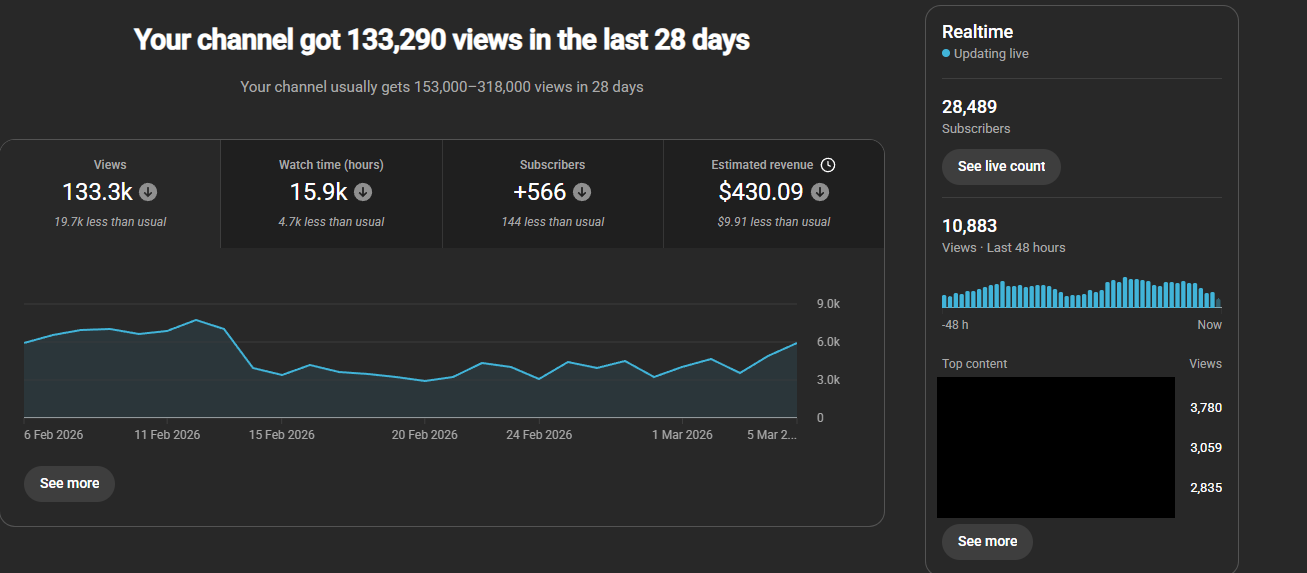The height and width of the screenshot is (573, 1307).
Task: Click the line chart peak near 11 Feb 2026
Action: 196,320
